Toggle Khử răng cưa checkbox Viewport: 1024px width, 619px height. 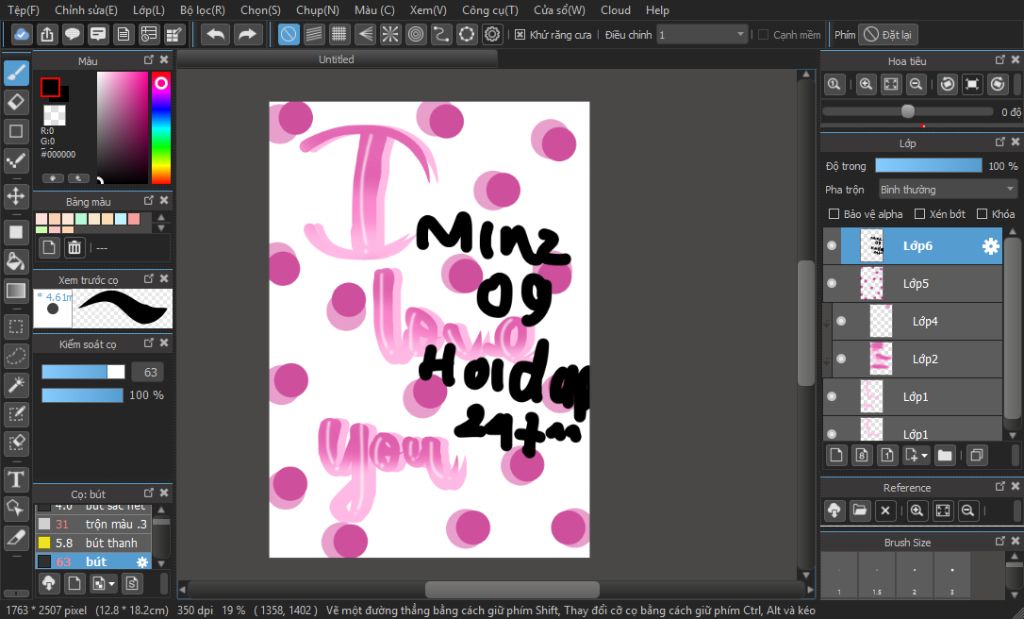pyautogui.click(x=520, y=35)
